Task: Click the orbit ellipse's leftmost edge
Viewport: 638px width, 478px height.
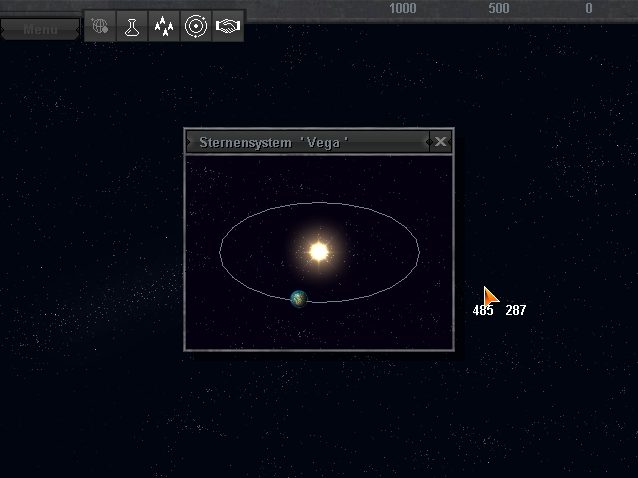Action: click(x=220, y=252)
